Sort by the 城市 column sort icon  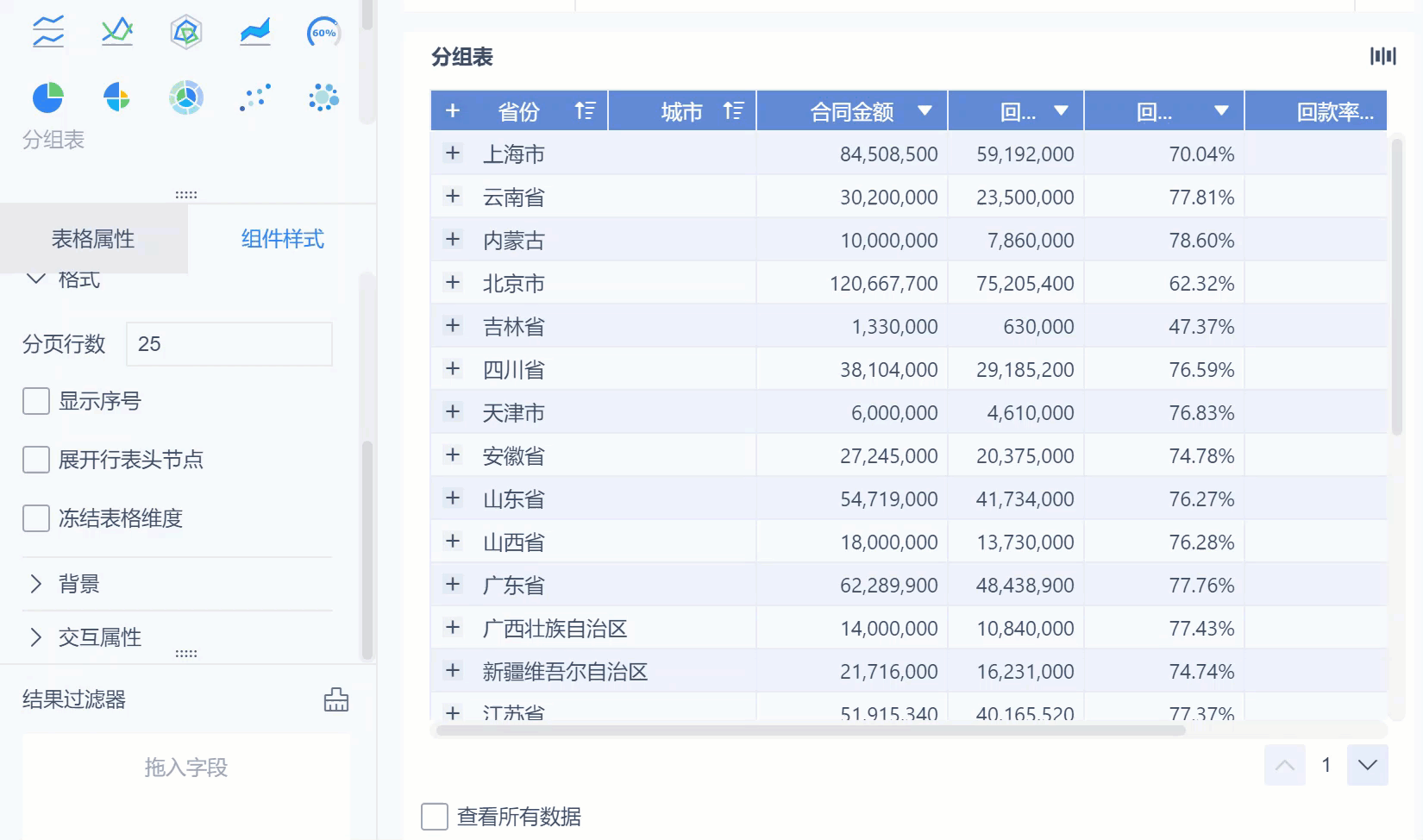(733, 110)
